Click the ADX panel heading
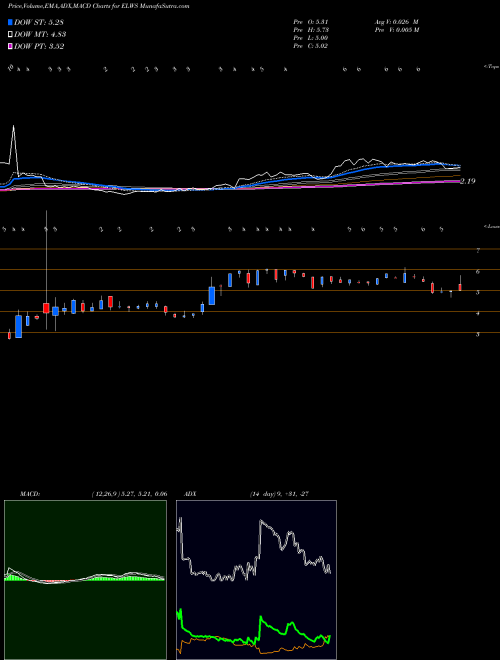Image resolution: width=500 pixels, height=660 pixels. [x=190, y=493]
